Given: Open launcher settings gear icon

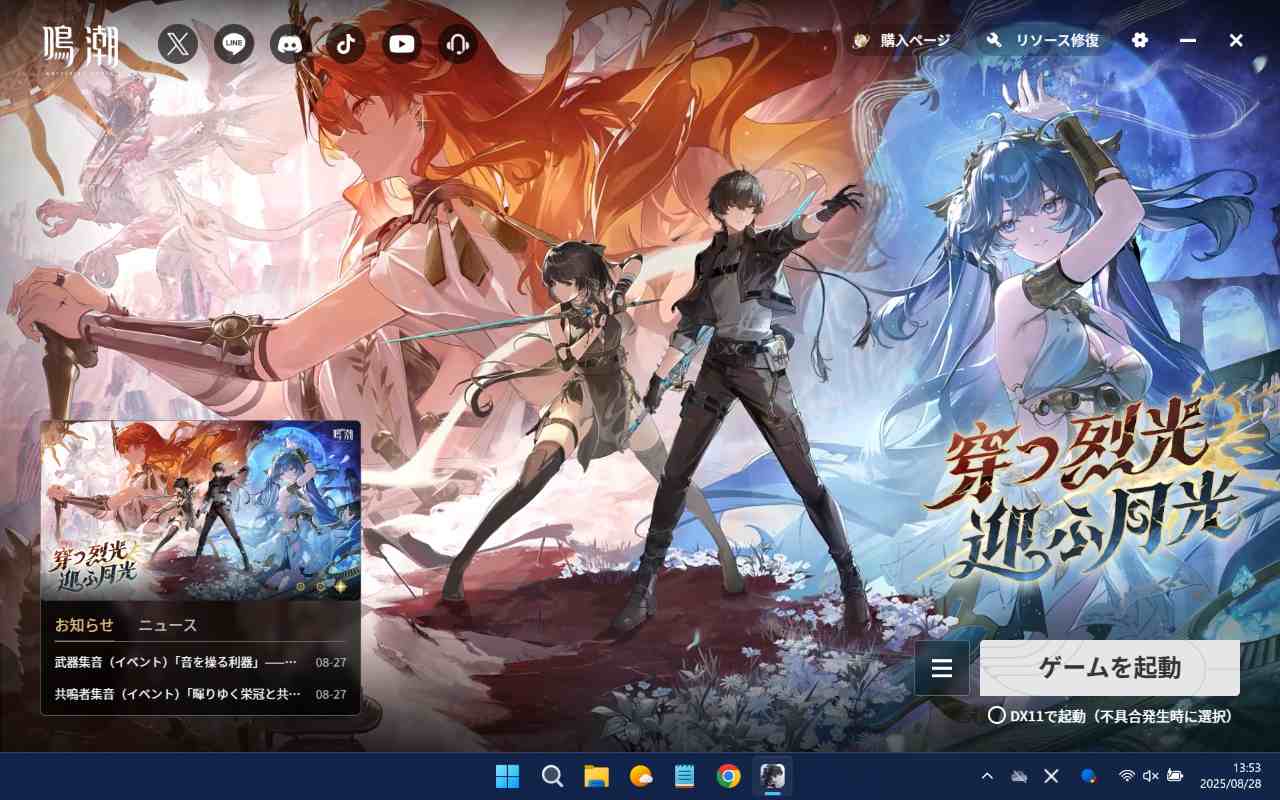Looking at the screenshot, I should coord(1140,40).
